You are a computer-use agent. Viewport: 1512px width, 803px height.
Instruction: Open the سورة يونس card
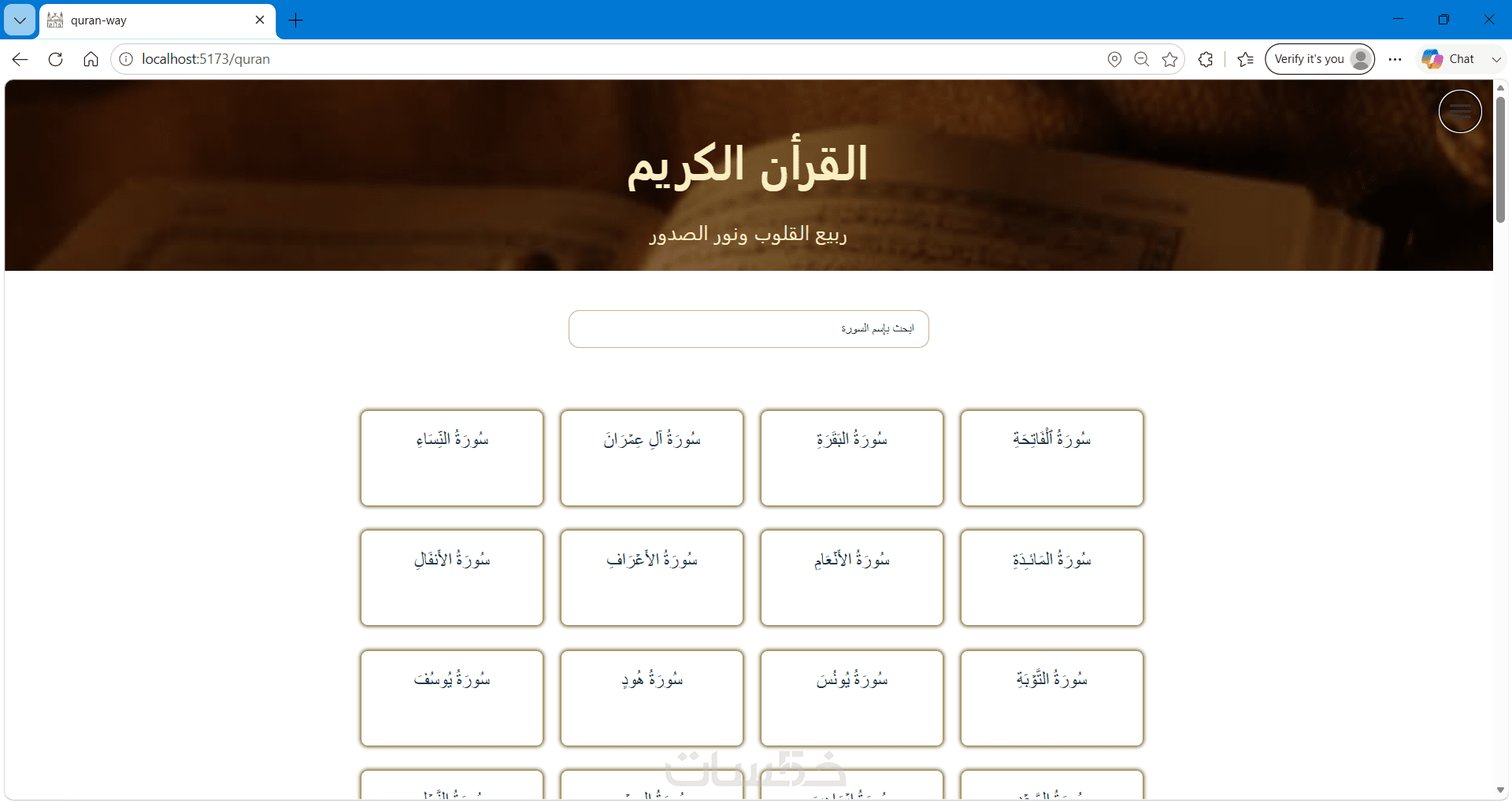tap(852, 698)
